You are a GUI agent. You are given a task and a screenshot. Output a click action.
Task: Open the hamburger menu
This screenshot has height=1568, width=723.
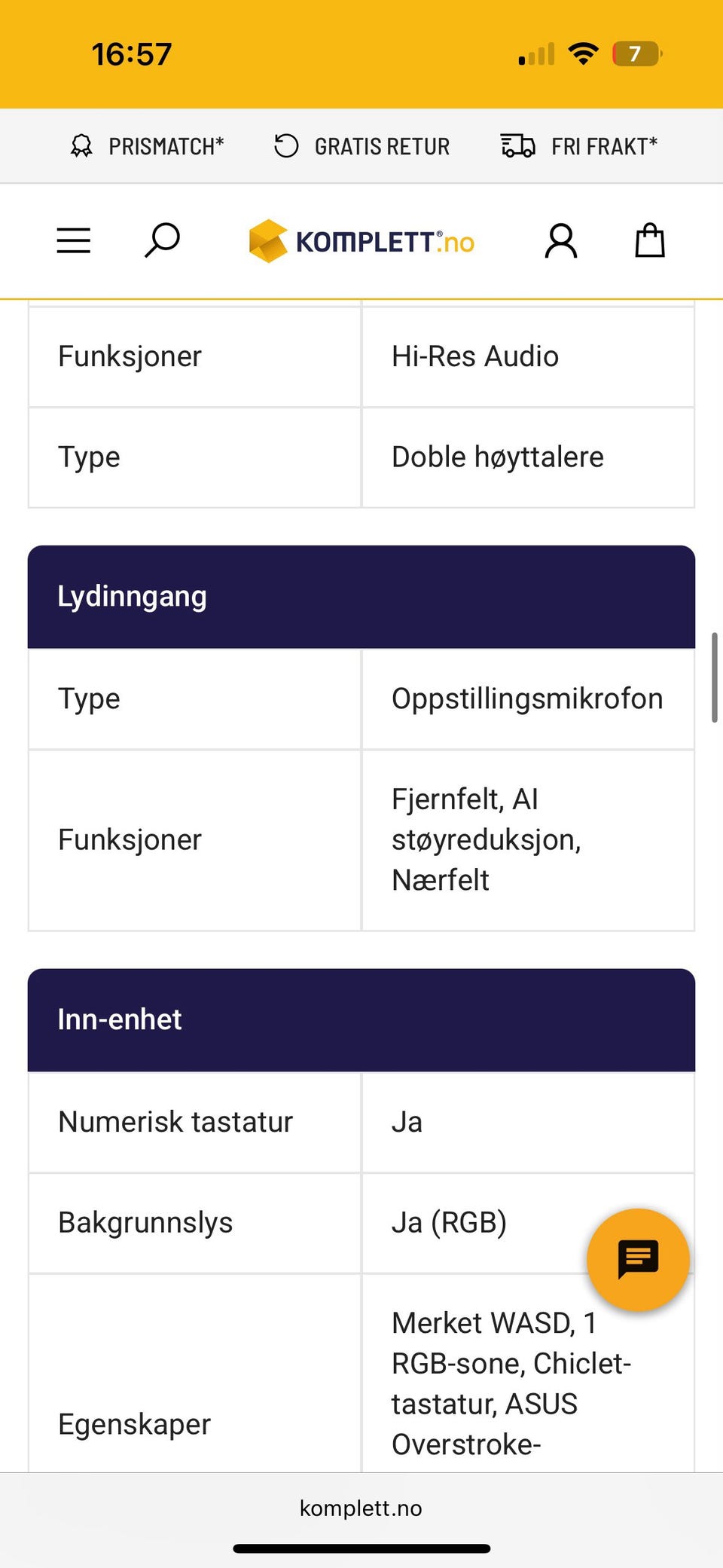[x=74, y=241]
